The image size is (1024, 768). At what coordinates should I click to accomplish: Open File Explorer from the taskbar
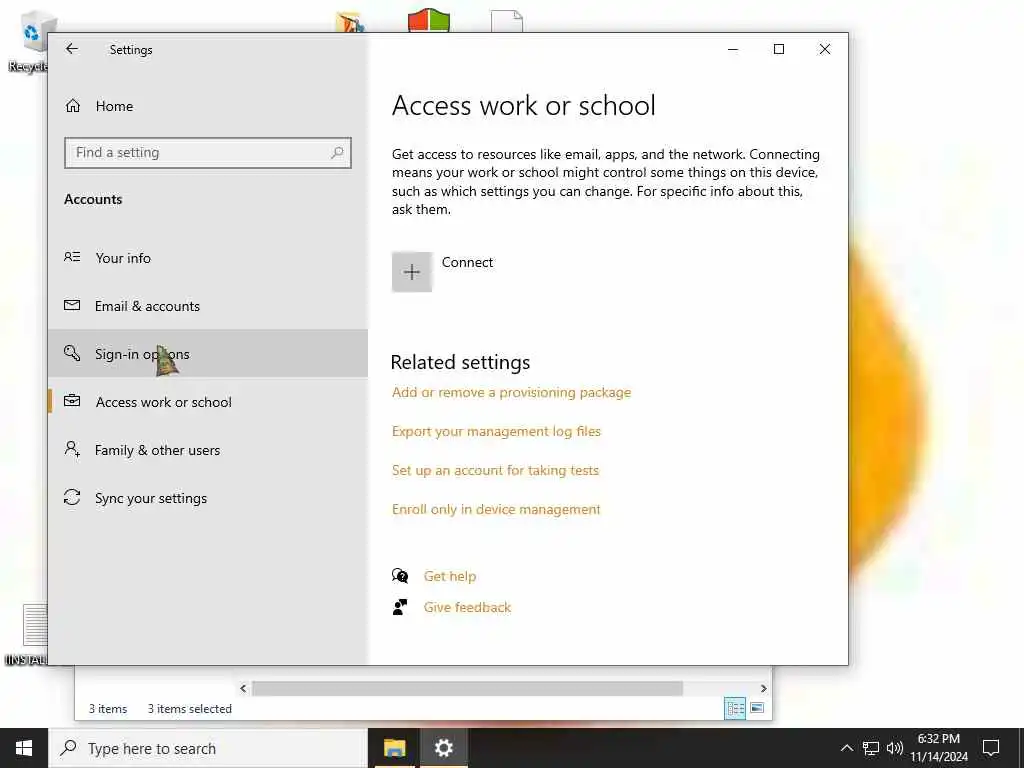(x=394, y=748)
